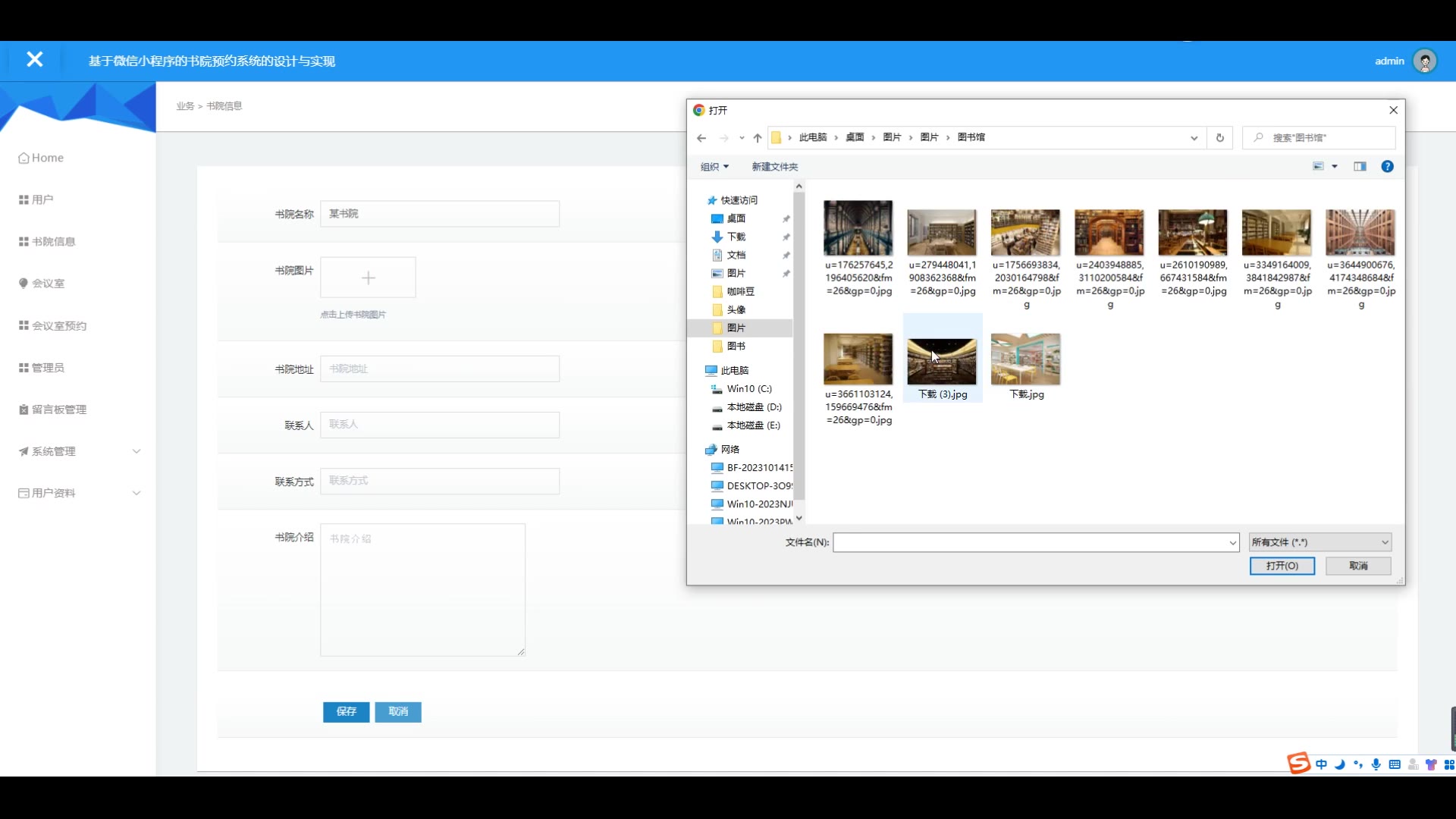1456x819 pixels.
Task: Open the file dialog help icon
Action: click(1387, 167)
